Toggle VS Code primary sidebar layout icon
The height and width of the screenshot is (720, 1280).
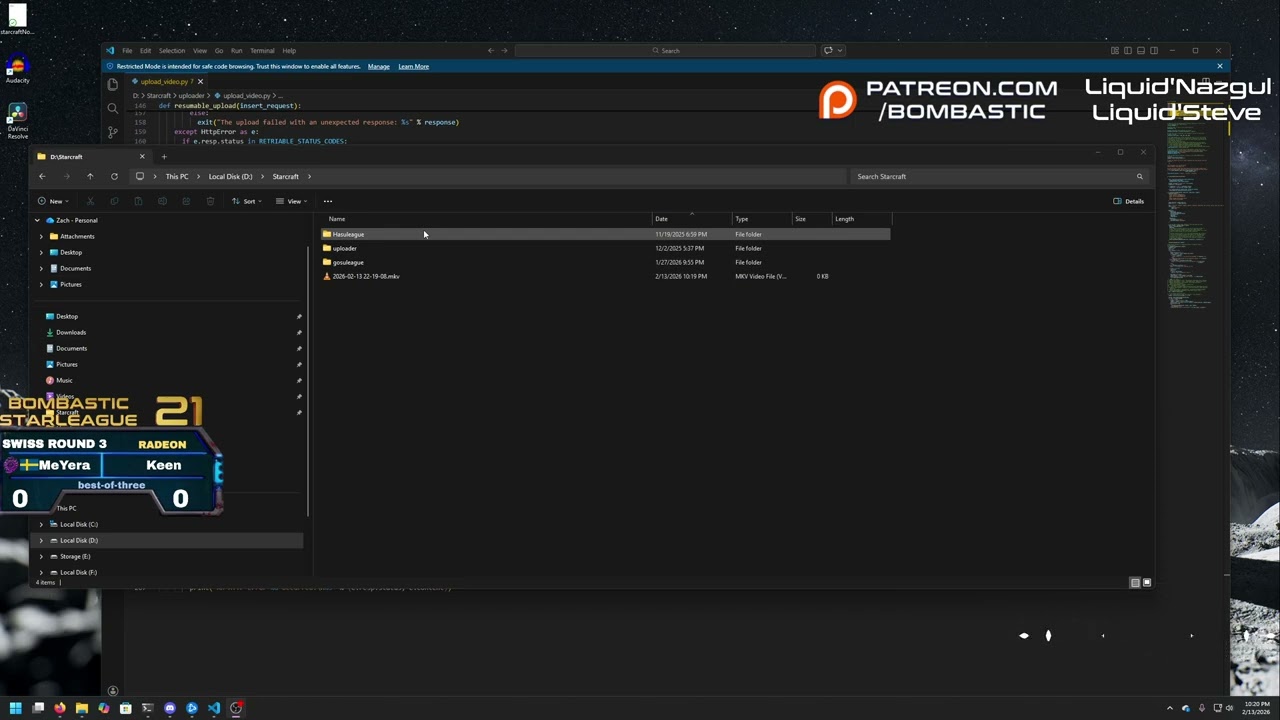1127,50
